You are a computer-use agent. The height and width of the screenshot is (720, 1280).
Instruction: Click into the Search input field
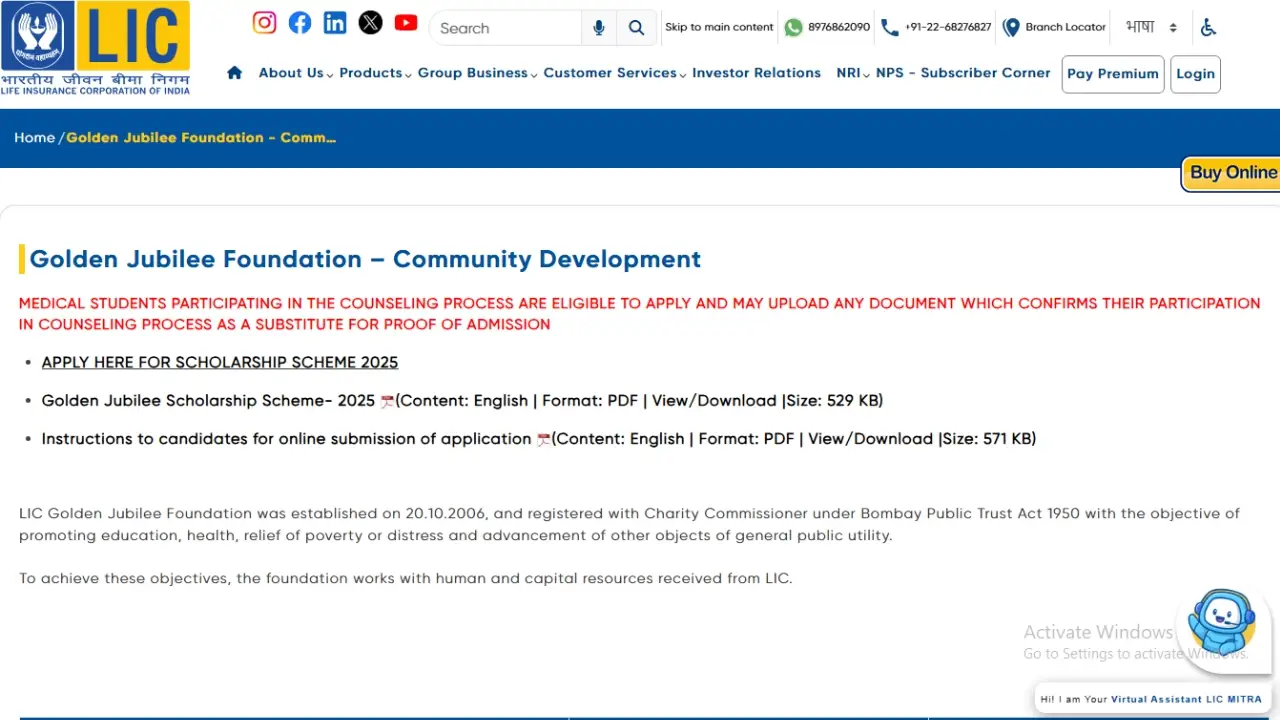tap(505, 28)
